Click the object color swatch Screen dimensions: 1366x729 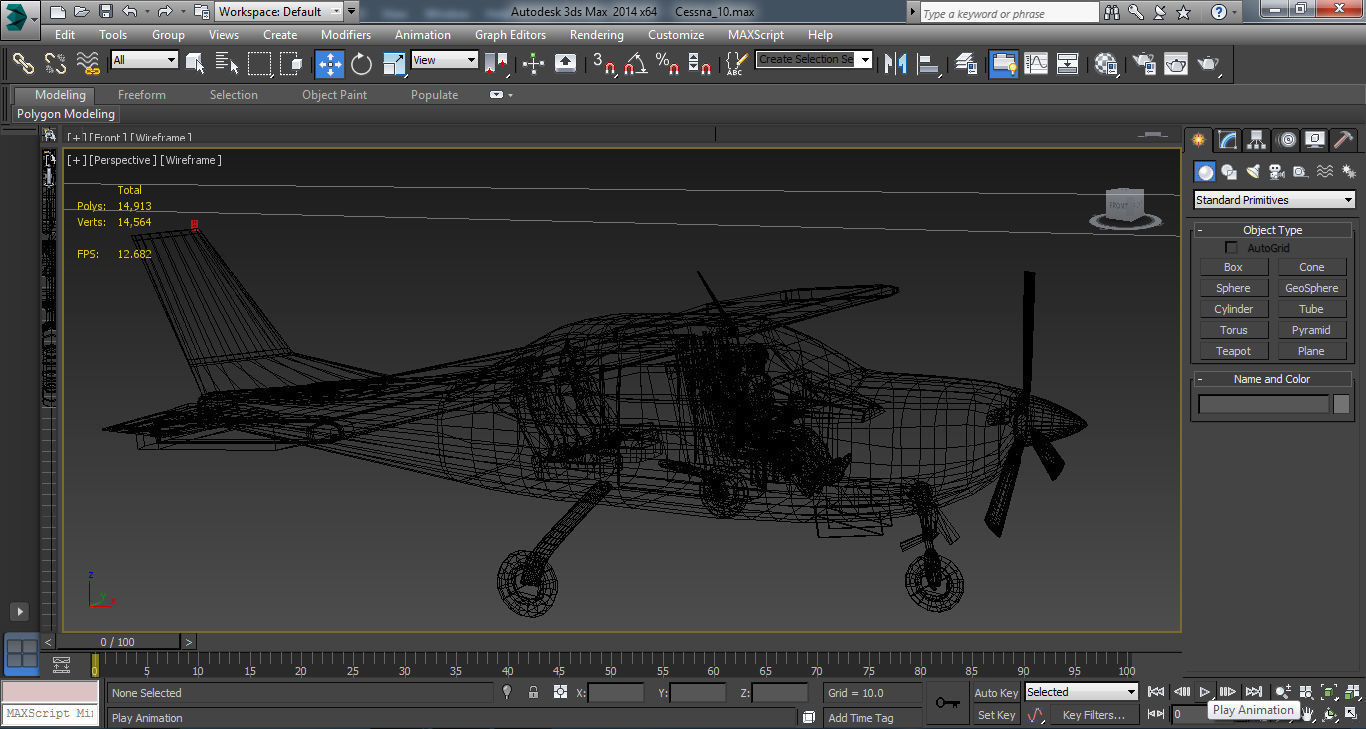pyautogui.click(x=1341, y=404)
